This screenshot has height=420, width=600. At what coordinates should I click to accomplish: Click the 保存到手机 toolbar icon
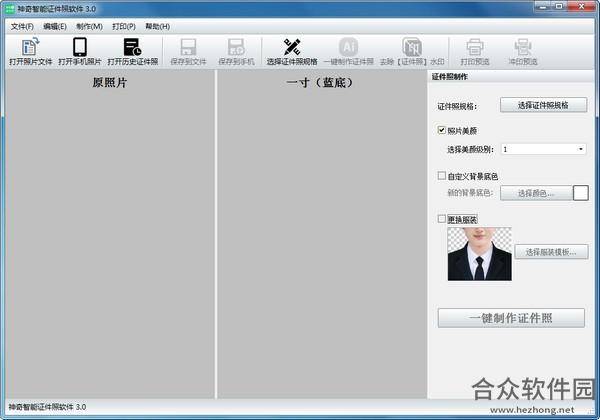(x=236, y=52)
